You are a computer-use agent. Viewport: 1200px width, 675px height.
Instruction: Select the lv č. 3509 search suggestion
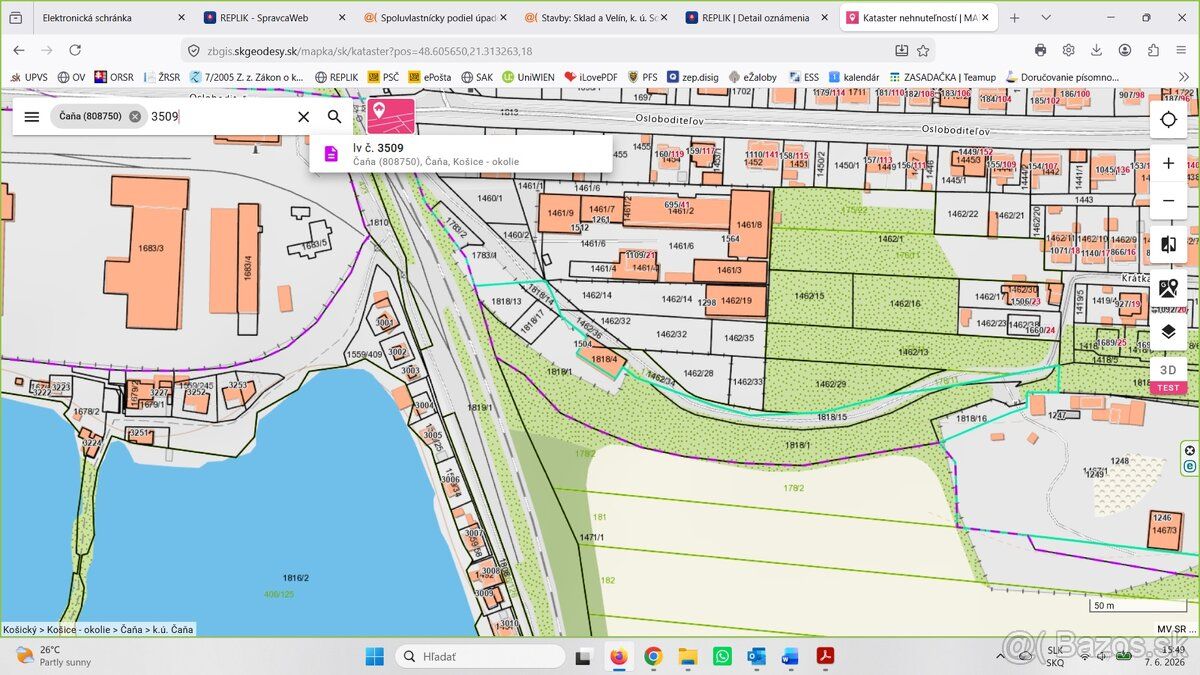461,154
